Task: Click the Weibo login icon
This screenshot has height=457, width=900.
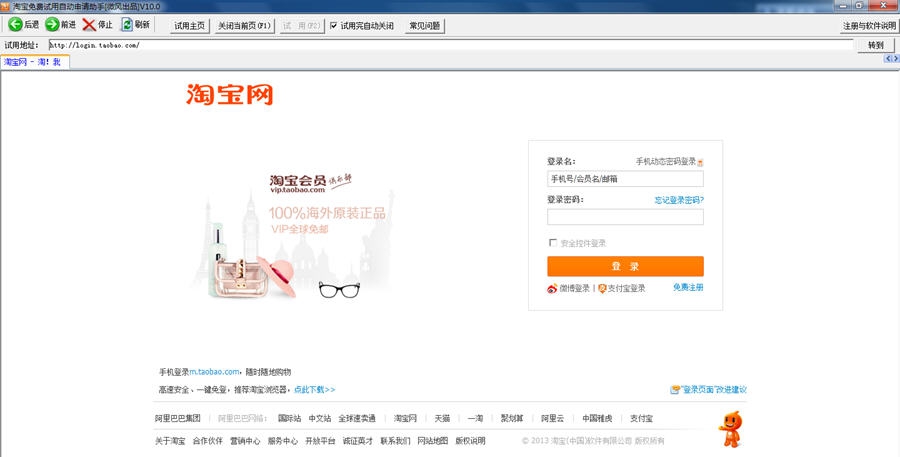Action: 552,288
